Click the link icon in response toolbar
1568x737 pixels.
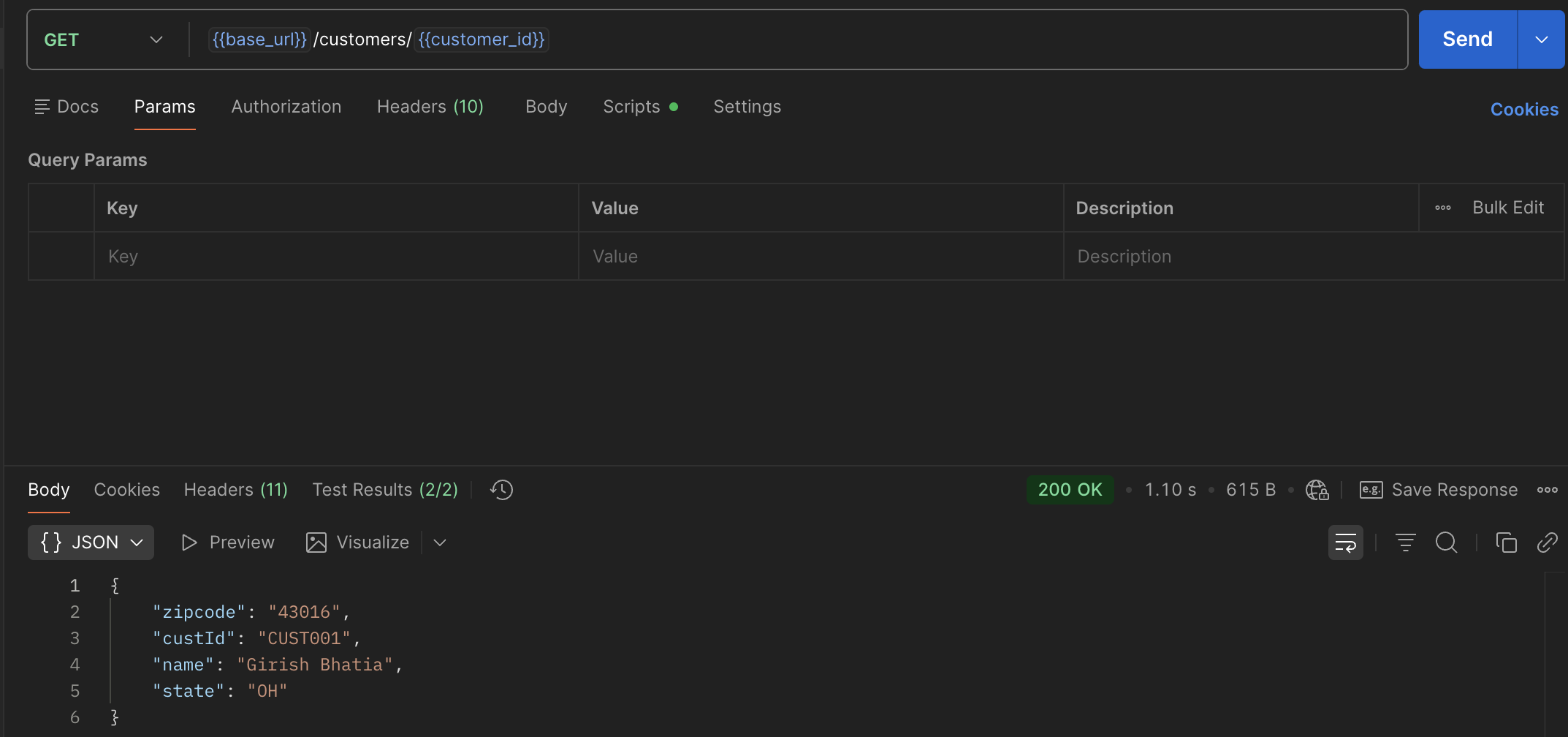point(1547,543)
